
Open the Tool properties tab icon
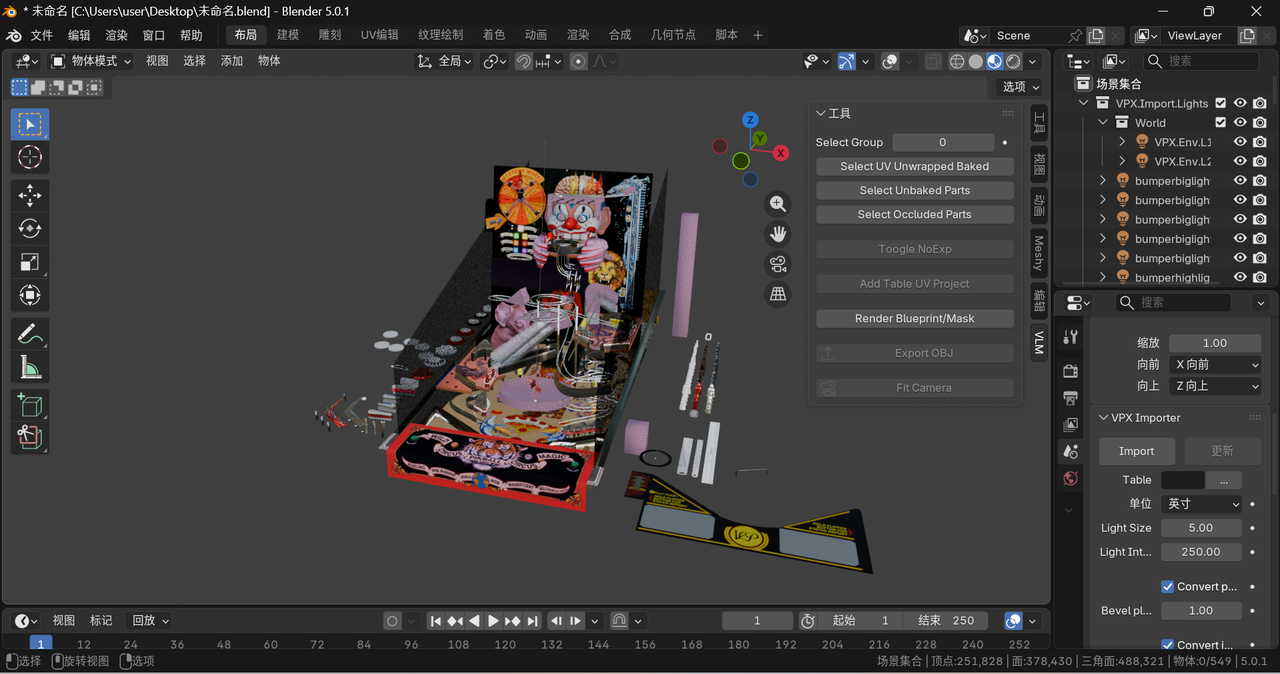1070,337
